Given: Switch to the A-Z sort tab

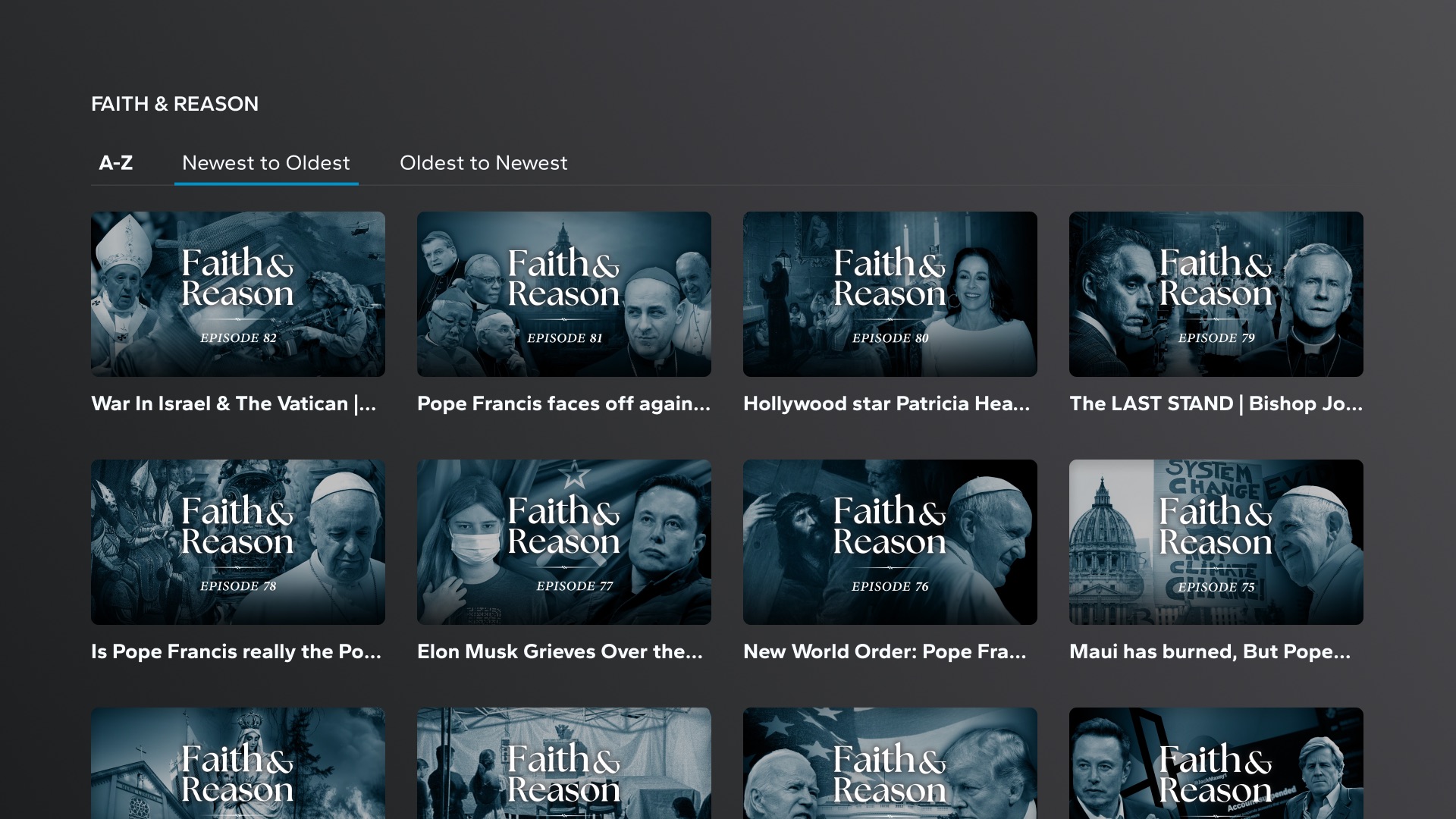Looking at the screenshot, I should tap(116, 163).
